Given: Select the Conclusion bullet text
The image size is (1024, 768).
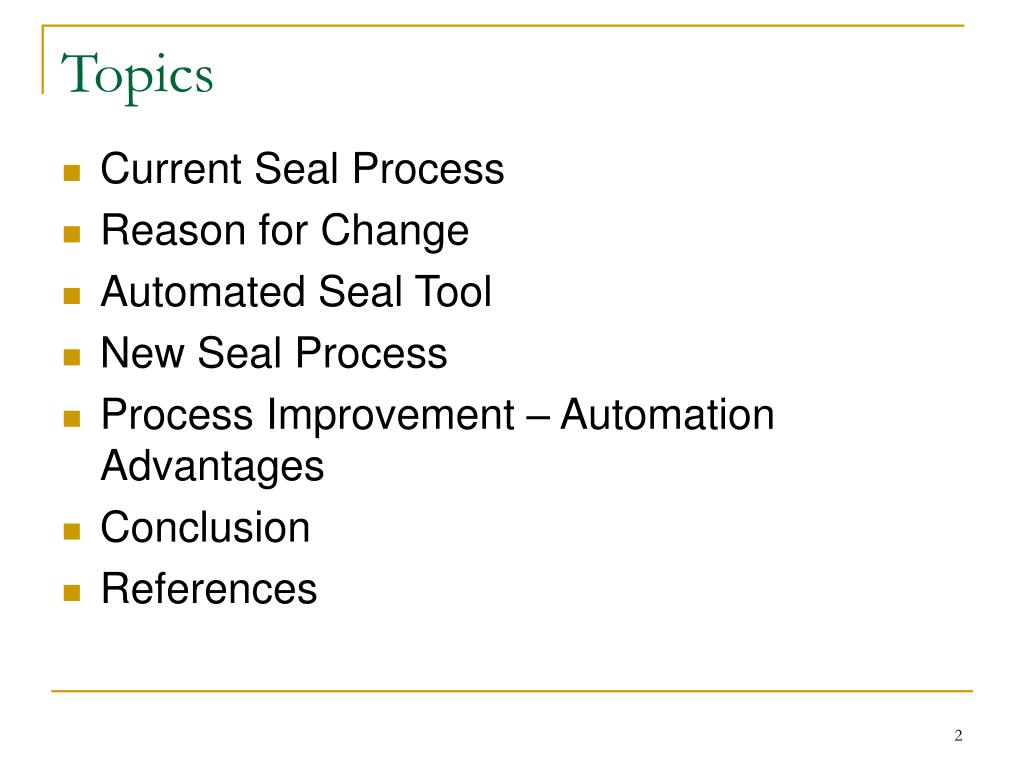Looking at the screenshot, I should coord(205,528).
